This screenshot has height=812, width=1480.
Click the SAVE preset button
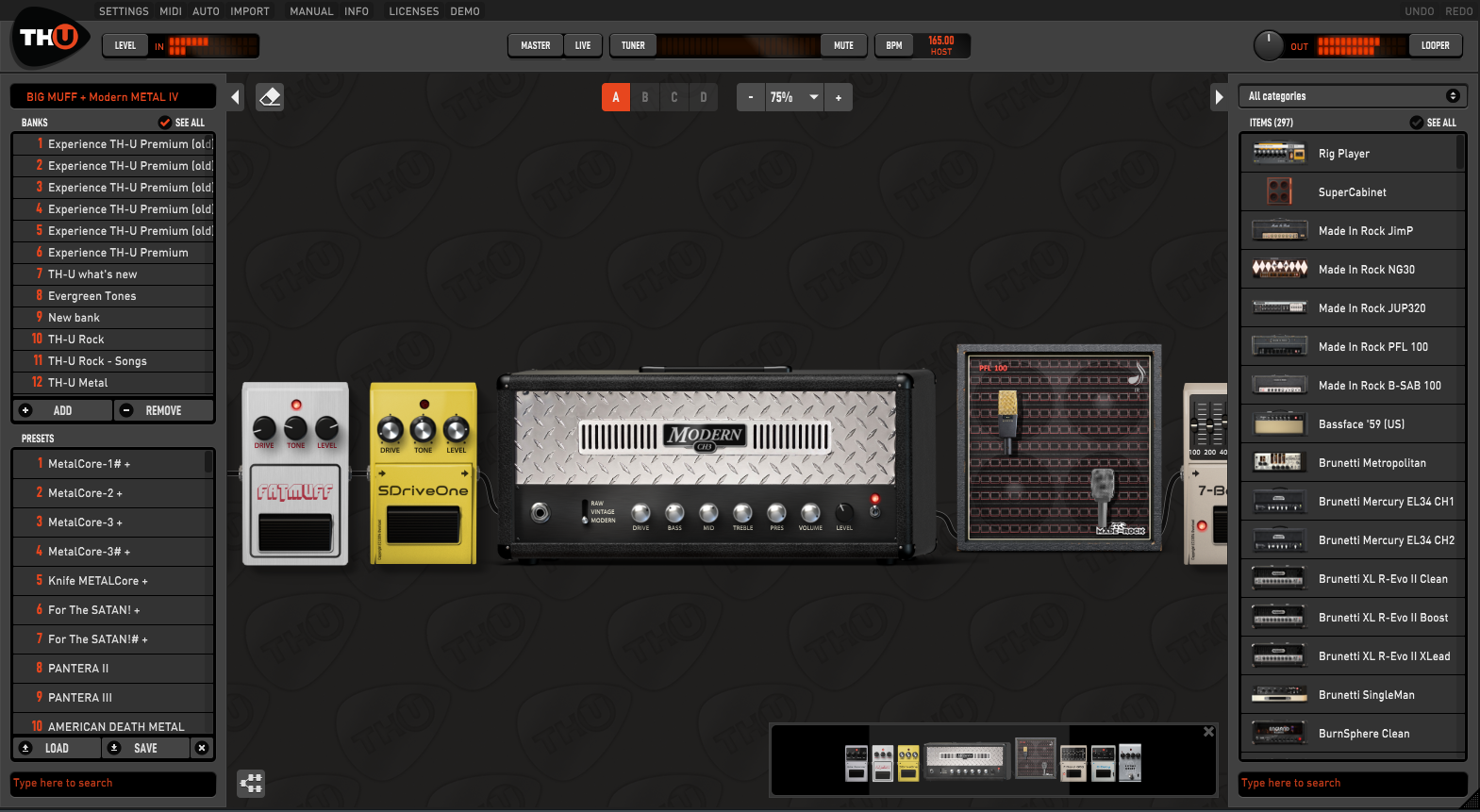click(145, 748)
